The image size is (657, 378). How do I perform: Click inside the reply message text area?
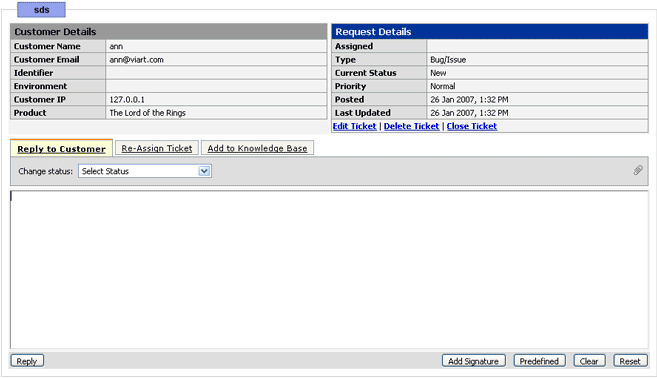(329, 269)
